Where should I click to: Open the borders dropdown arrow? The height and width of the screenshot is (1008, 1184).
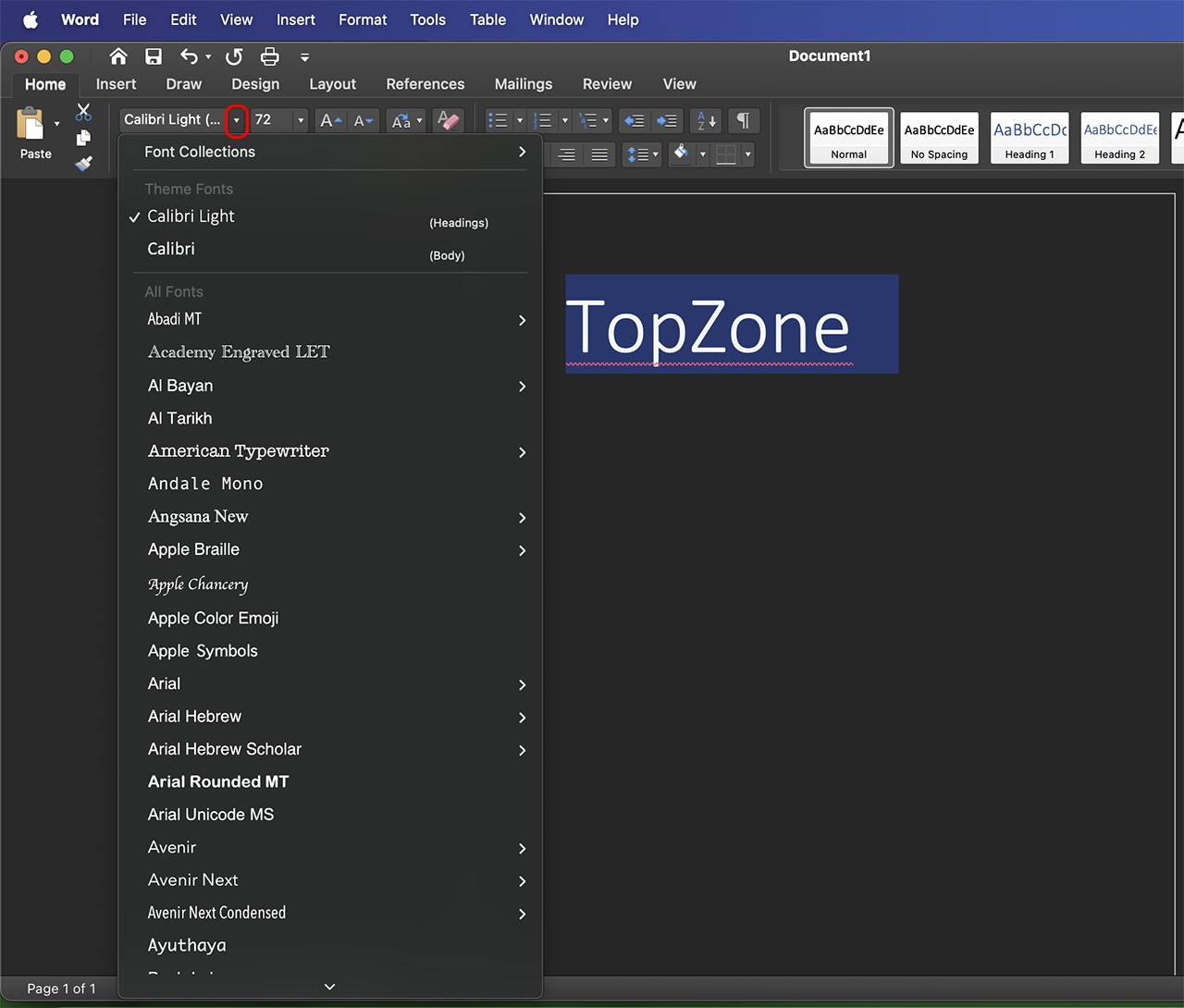point(747,154)
